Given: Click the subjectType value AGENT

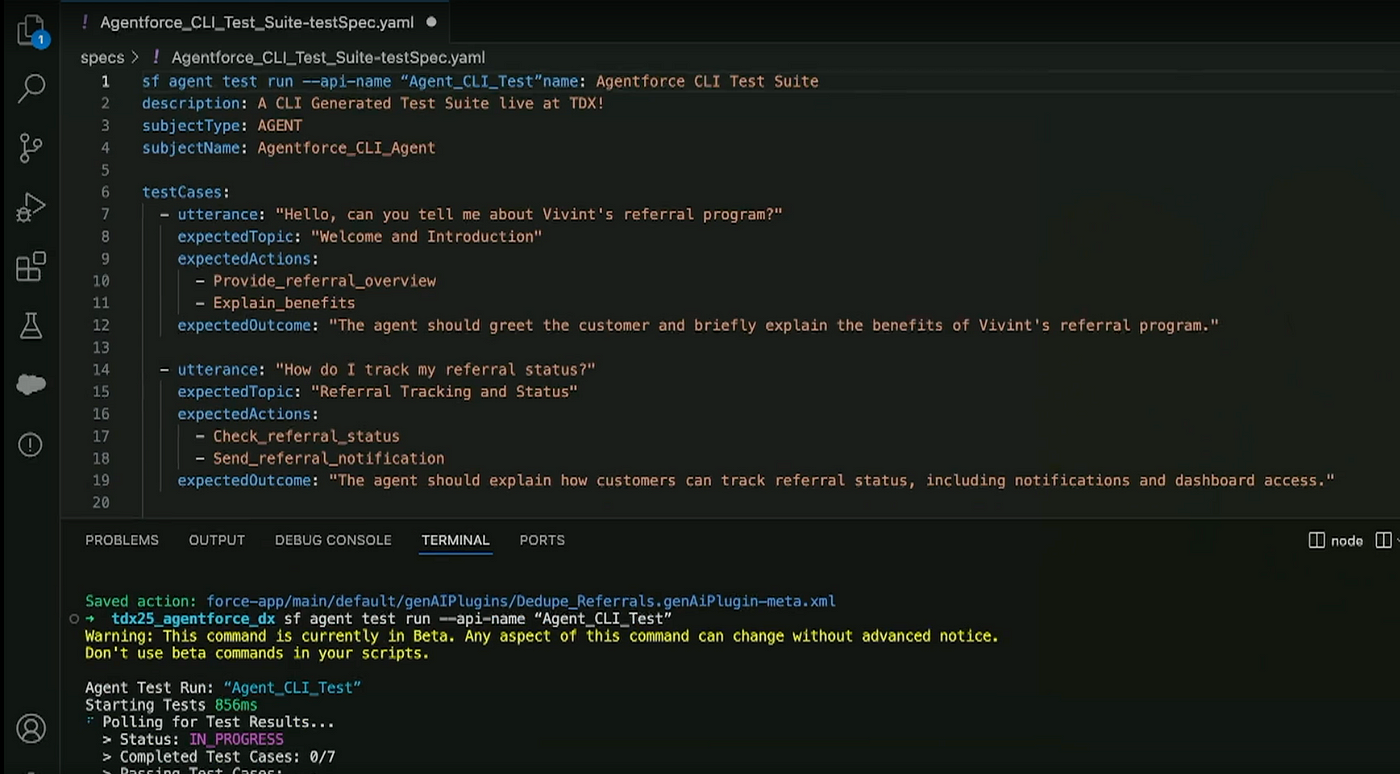Looking at the screenshot, I should click(279, 126).
